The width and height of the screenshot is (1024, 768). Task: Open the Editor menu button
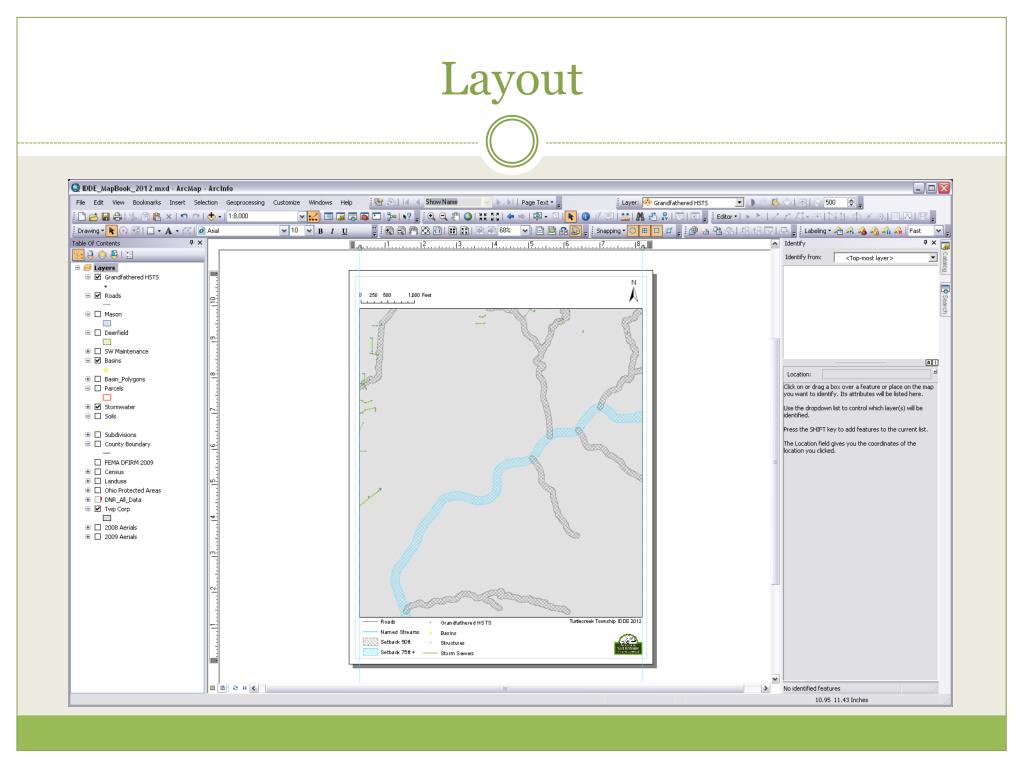click(x=727, y=217)
